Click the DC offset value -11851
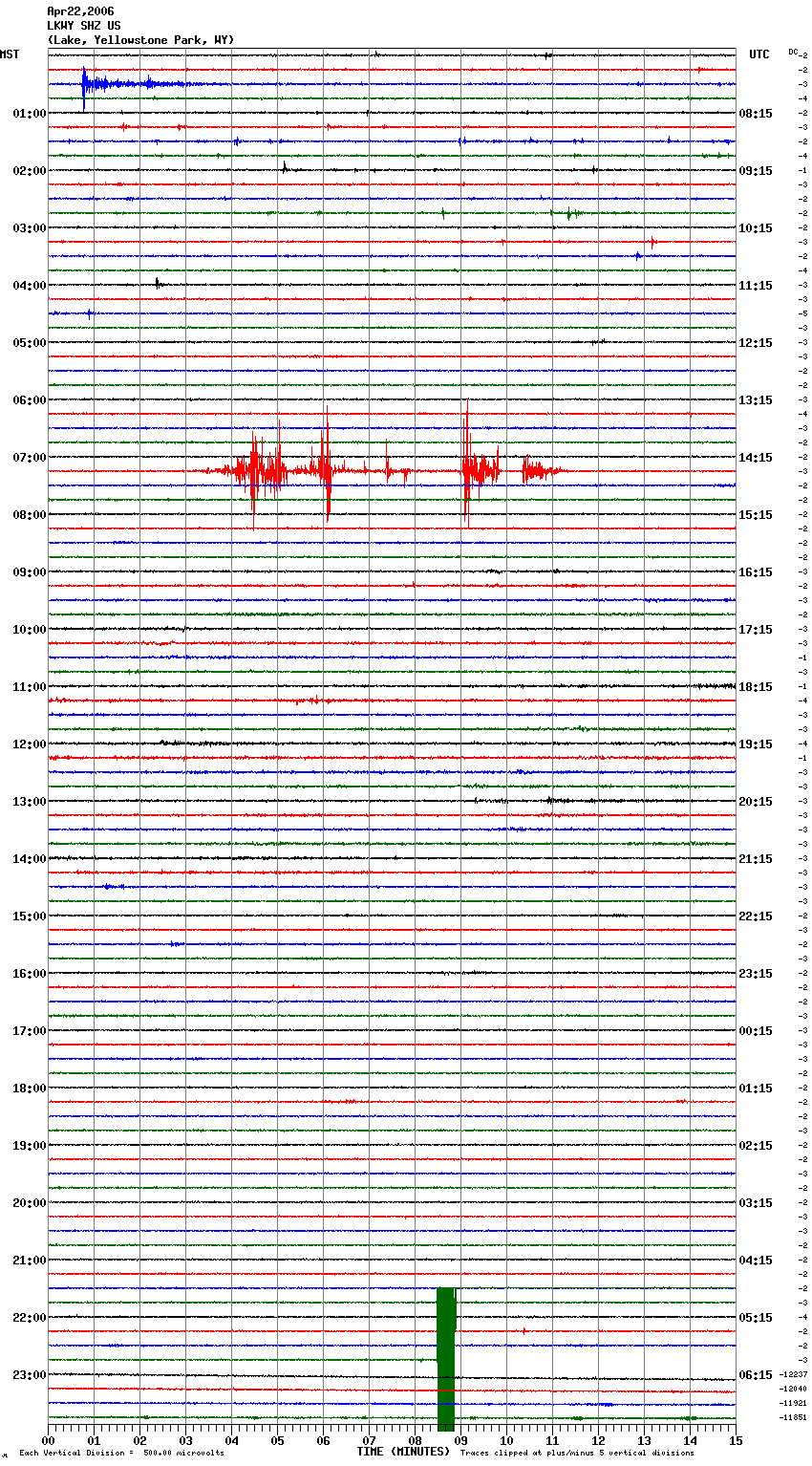This screenshot has width=812, height=1466. pyautogui.click(x=793, y=1417)
